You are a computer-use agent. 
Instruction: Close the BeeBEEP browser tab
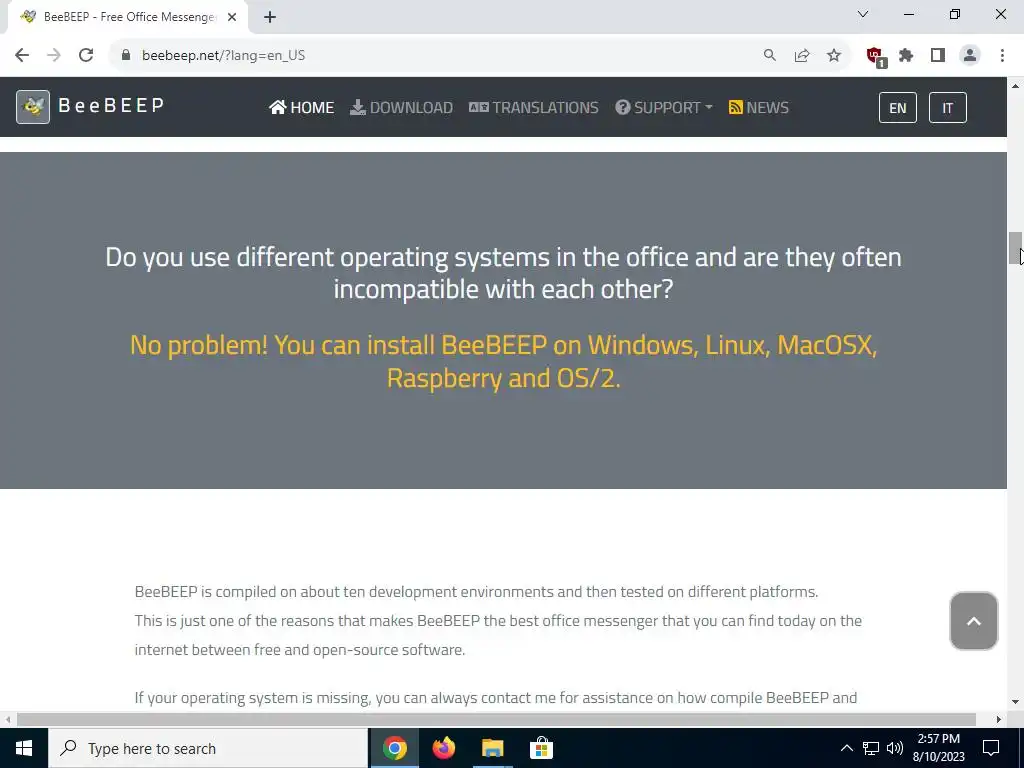(232, 17)
